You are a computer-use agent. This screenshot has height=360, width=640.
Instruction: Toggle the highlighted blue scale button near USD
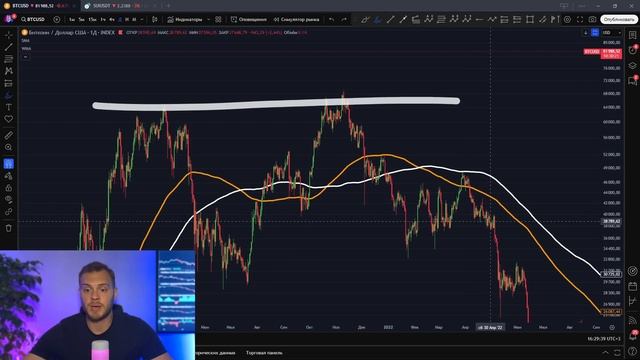(x=595, y=33)
